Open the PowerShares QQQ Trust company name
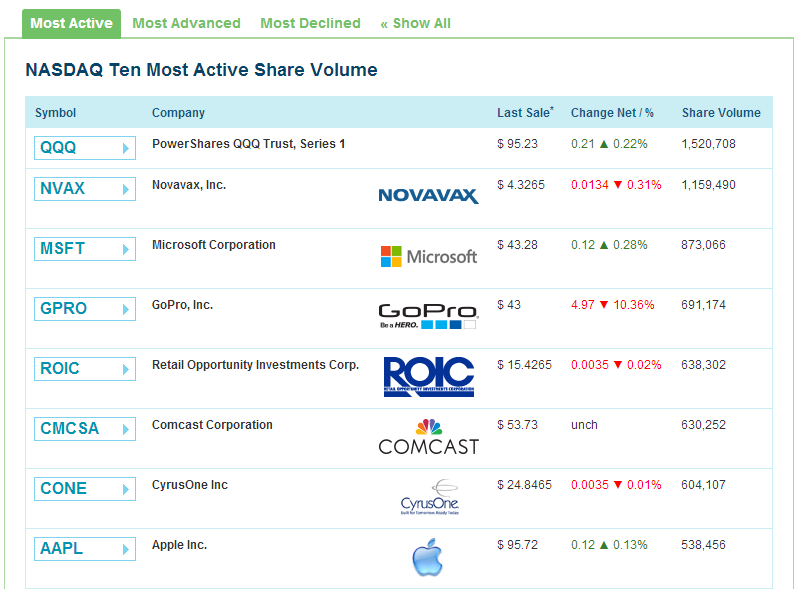 pos(248,144)
